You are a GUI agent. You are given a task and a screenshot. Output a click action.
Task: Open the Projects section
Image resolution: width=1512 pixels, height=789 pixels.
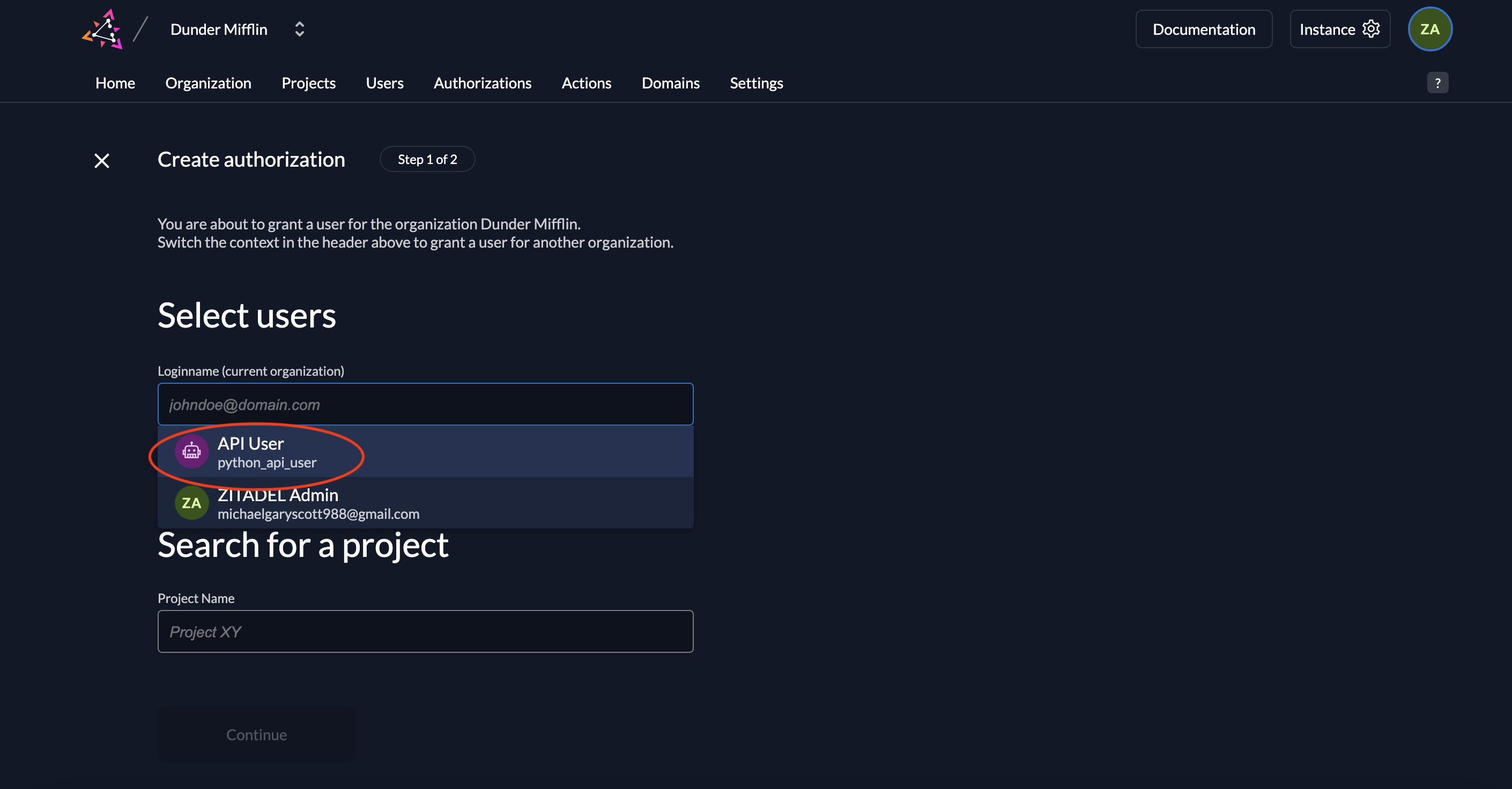point(308,83)
